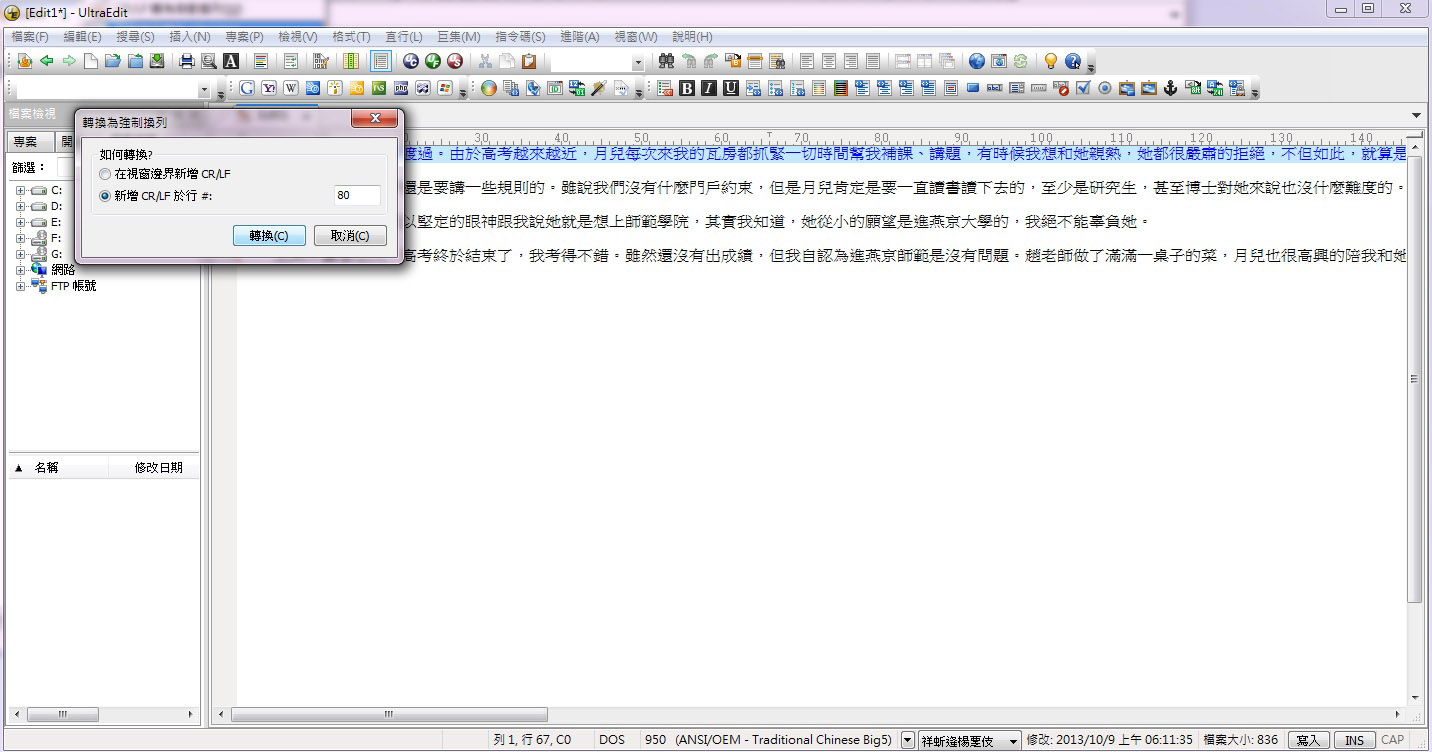This screenshot has height=752, width=1432.
Task: Click the Print printer icon
Action: [x=186, y=61]
